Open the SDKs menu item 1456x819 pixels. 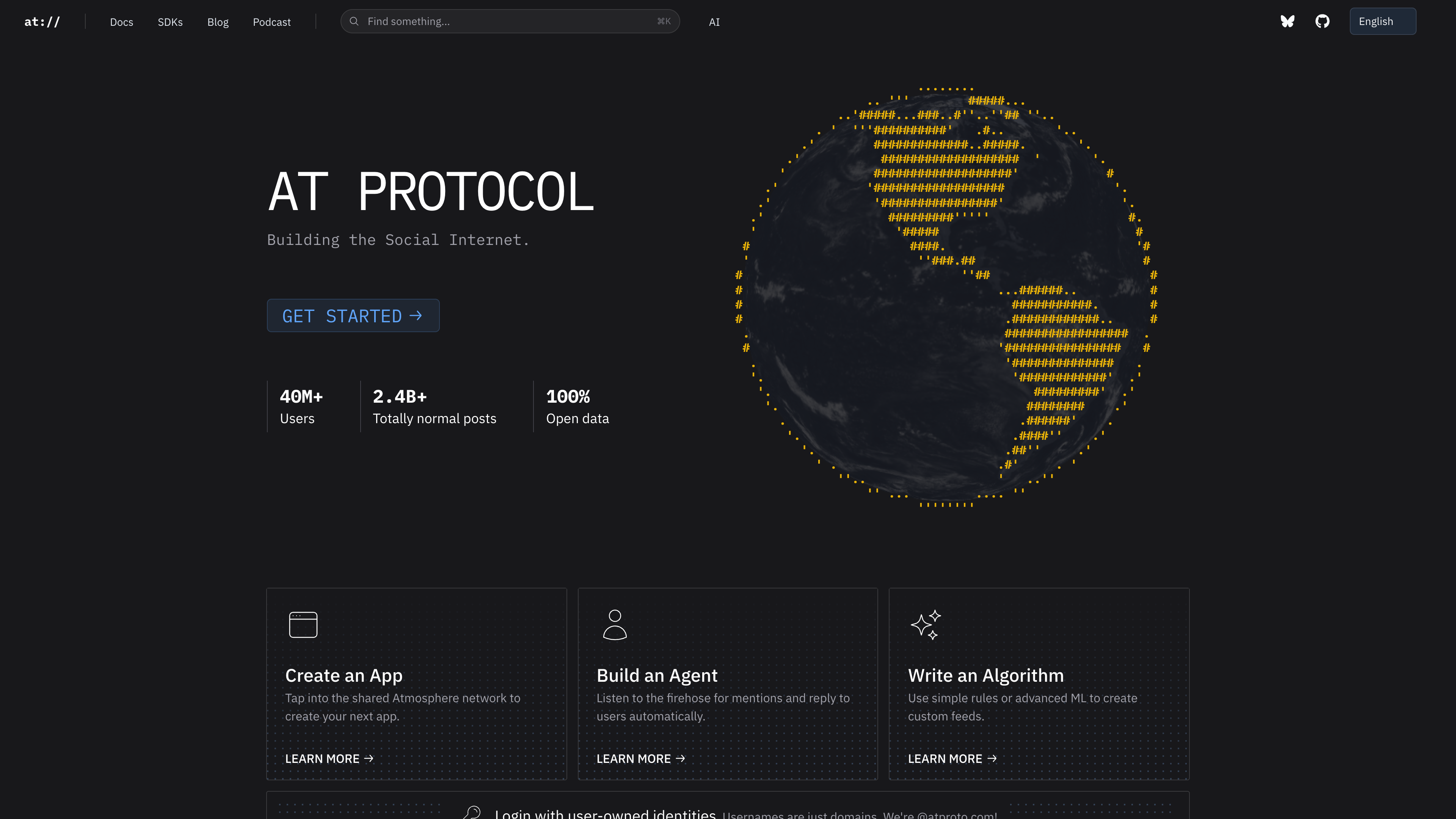[x=170, y=22]
